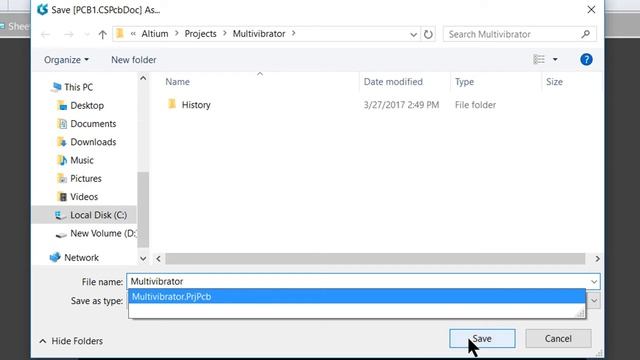Click the Forward navigation arrow
This screenshot has width=640, height=360.
pyautogui.click(x=69, y=34)
